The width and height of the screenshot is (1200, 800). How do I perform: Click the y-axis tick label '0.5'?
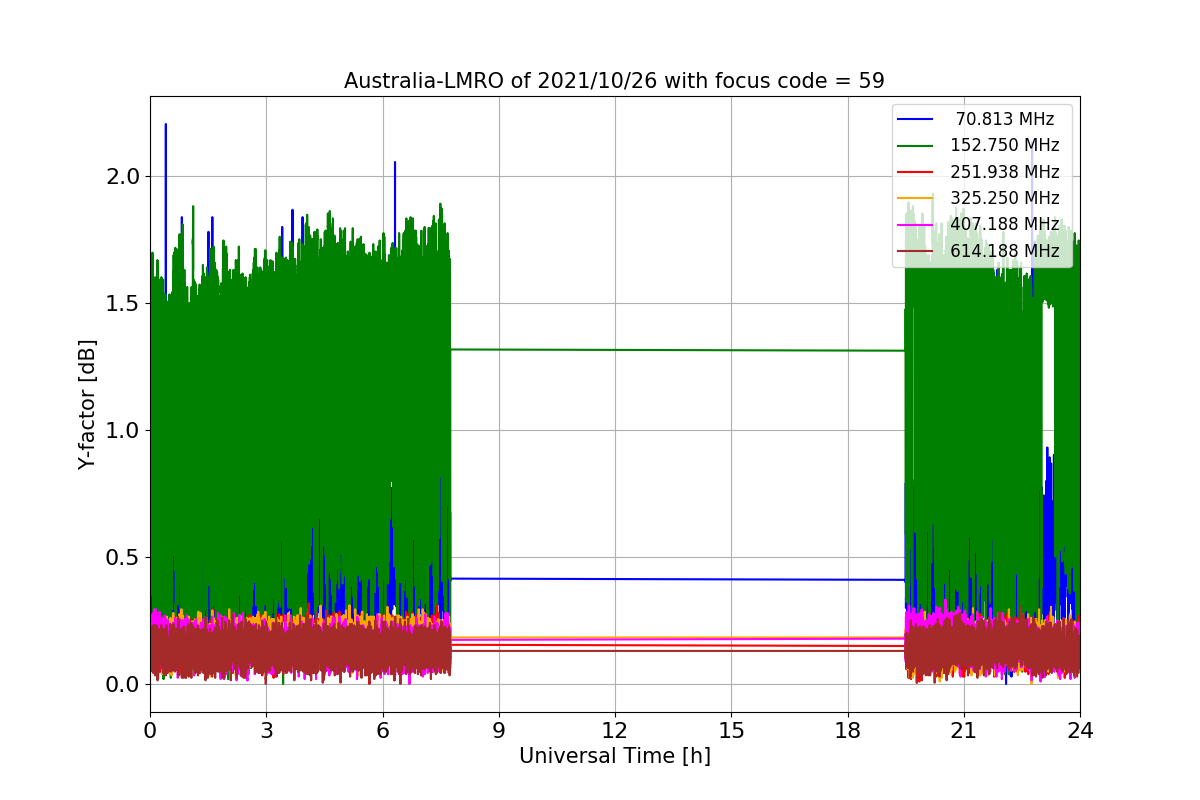[125, 558]
